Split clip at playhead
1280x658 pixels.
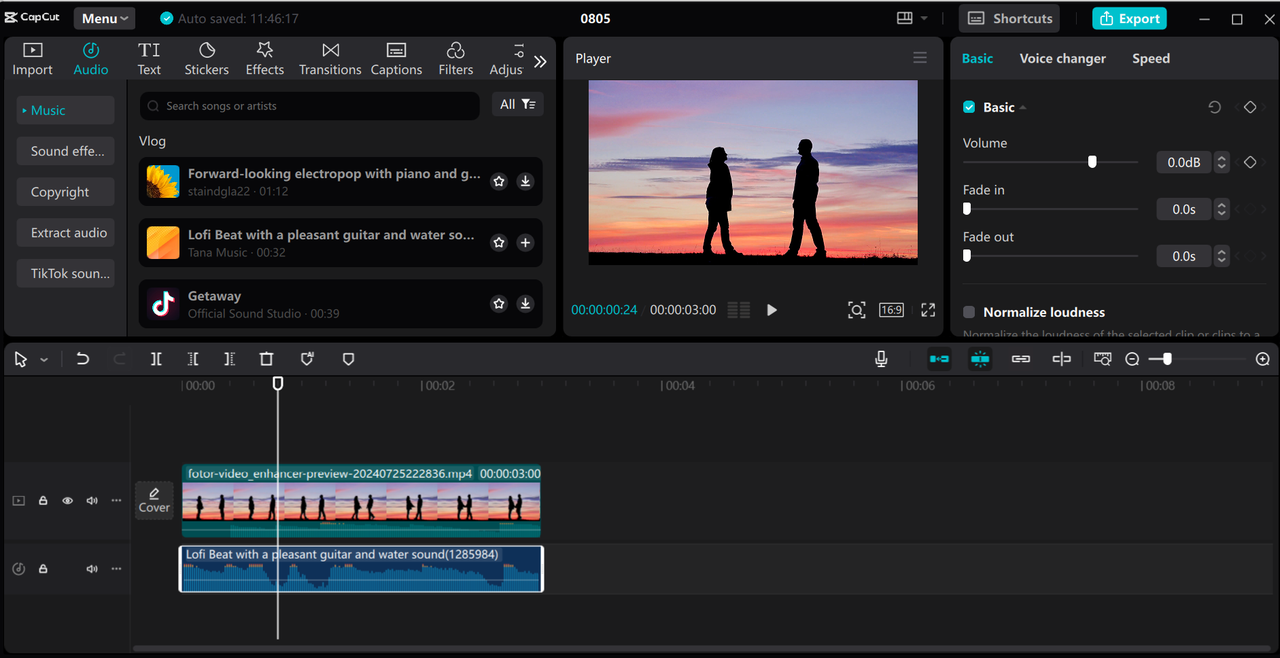pos(156,359)
